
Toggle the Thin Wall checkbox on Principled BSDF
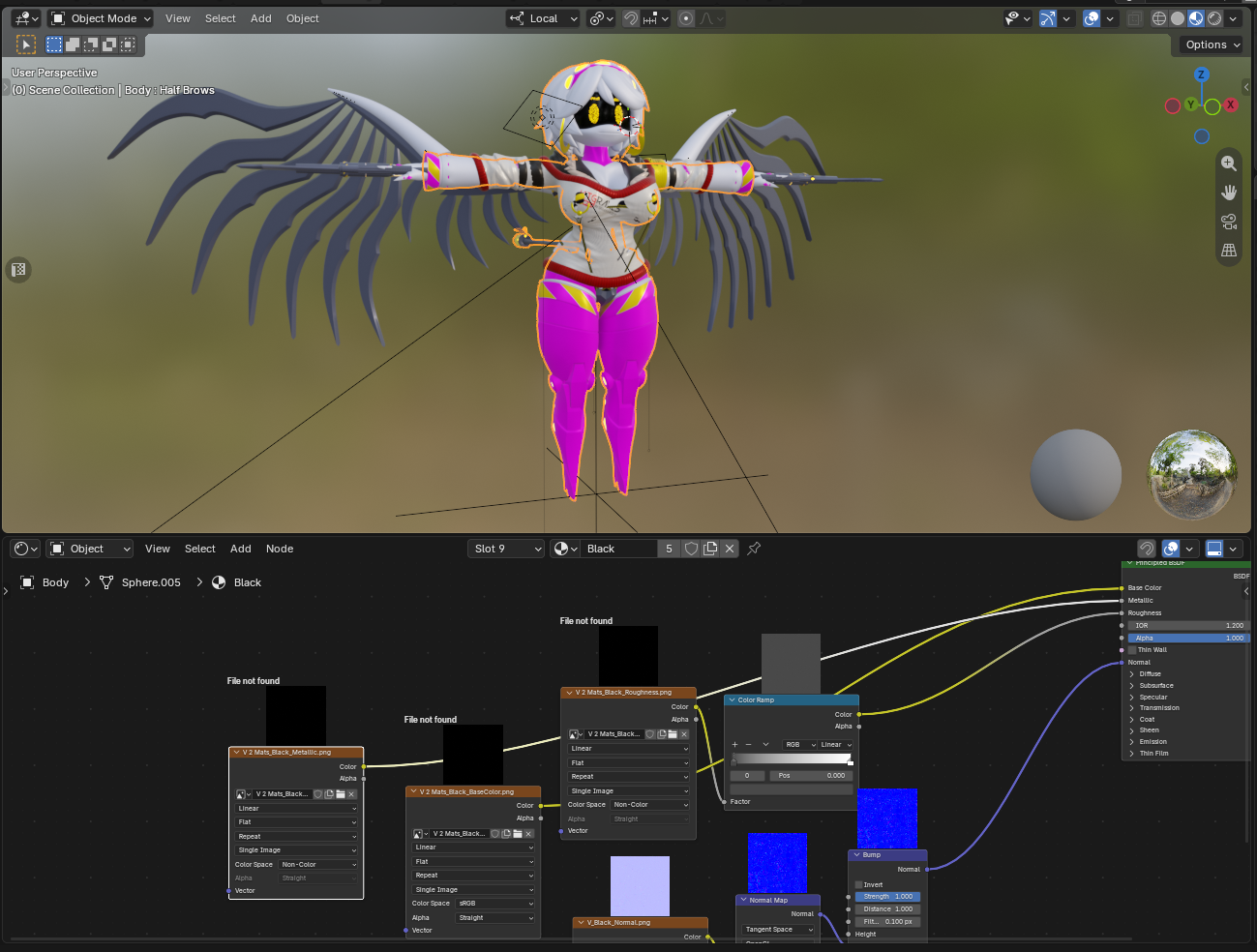coord(1132,650)
